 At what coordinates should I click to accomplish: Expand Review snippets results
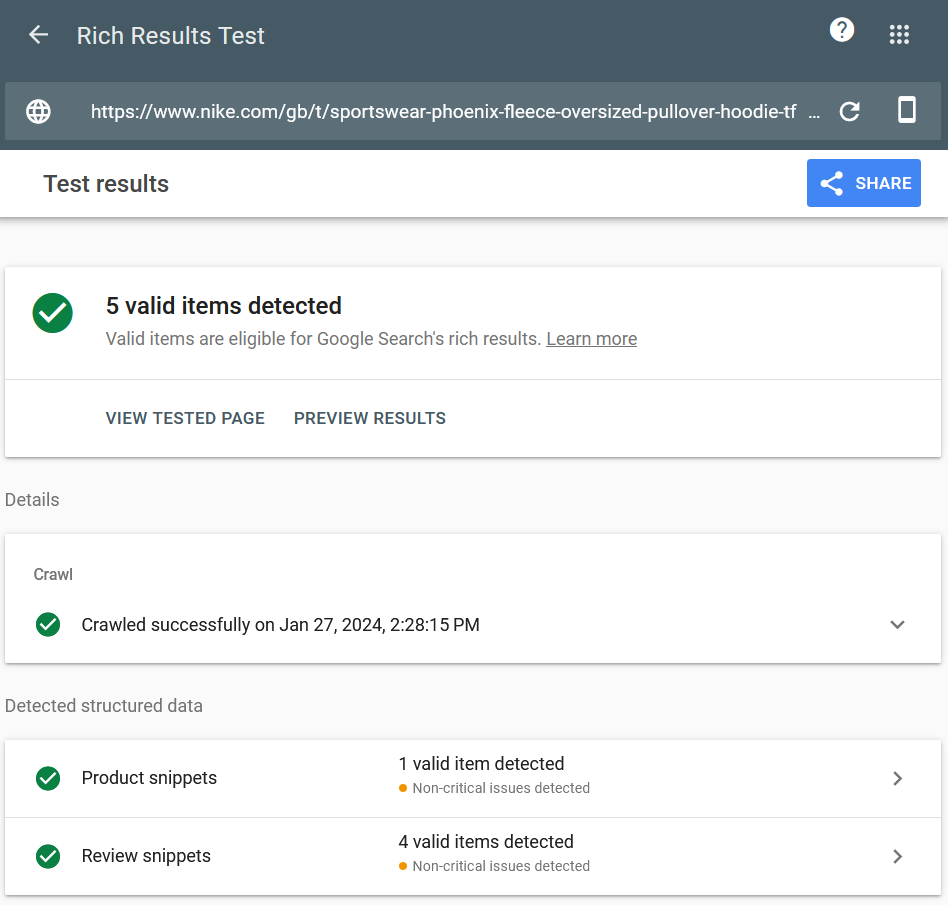[897, 856]
